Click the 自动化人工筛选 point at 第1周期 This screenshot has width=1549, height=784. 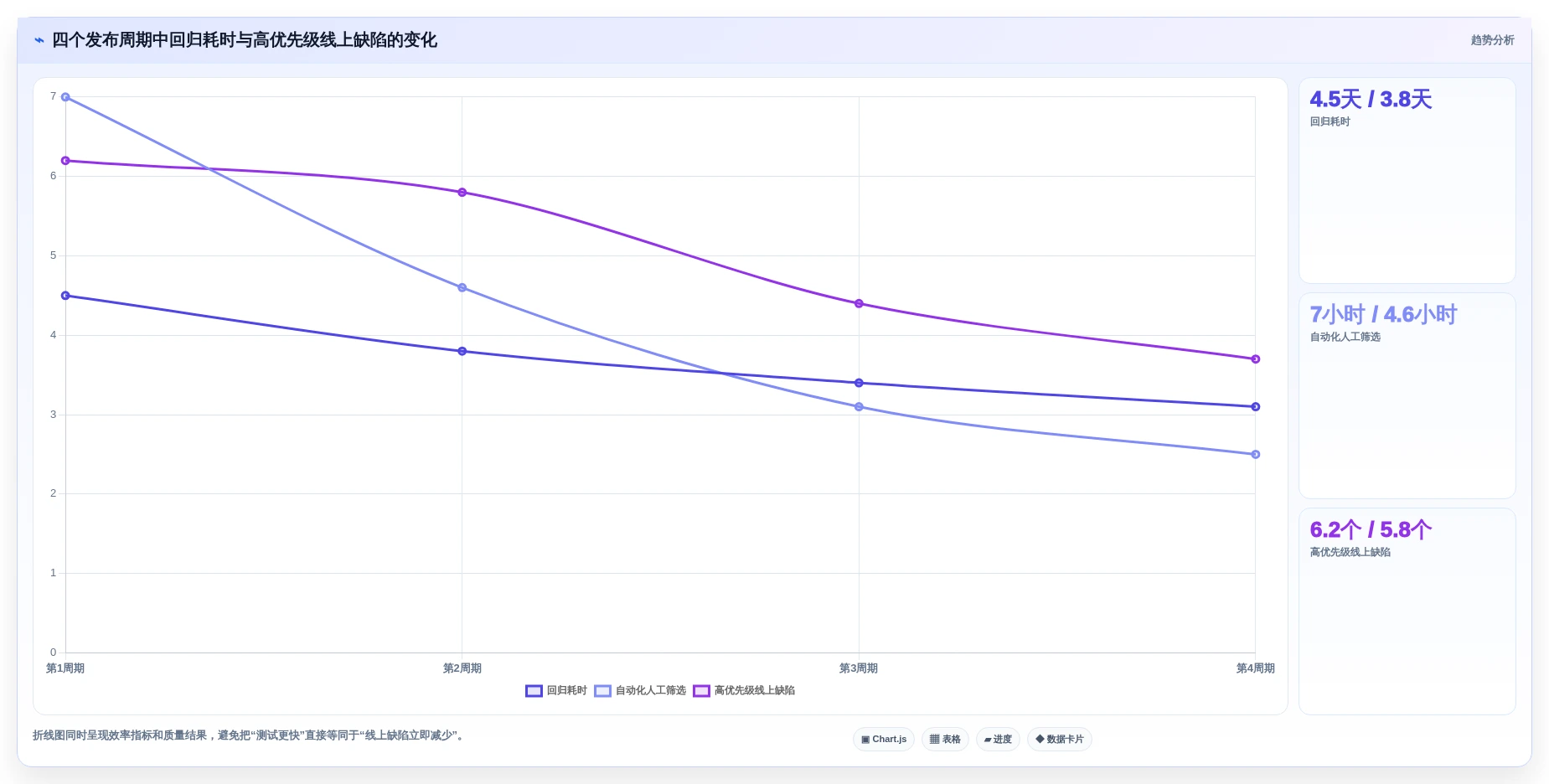tap(65, 97)
